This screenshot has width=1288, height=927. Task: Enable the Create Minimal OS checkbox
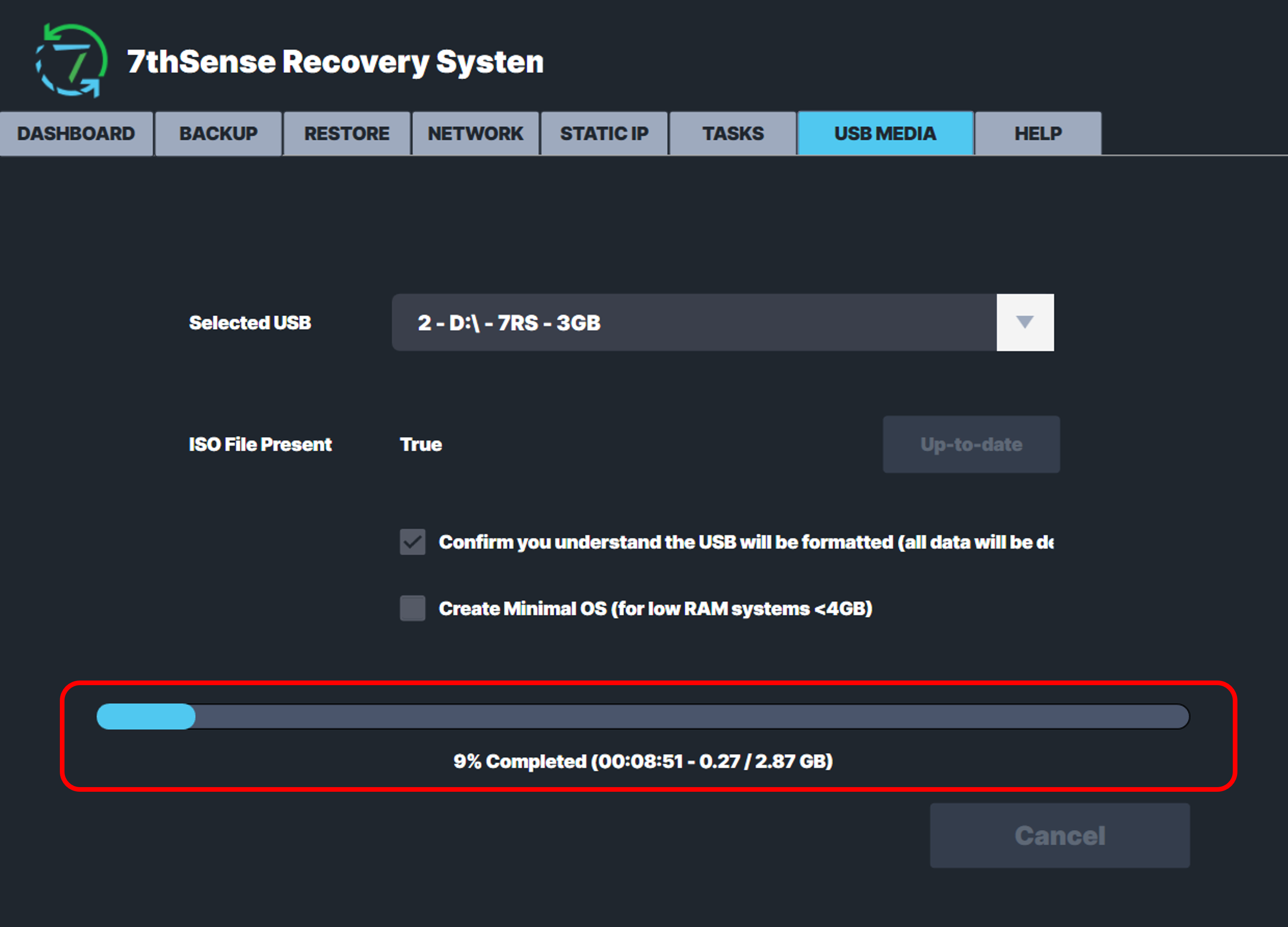(412, 608)
